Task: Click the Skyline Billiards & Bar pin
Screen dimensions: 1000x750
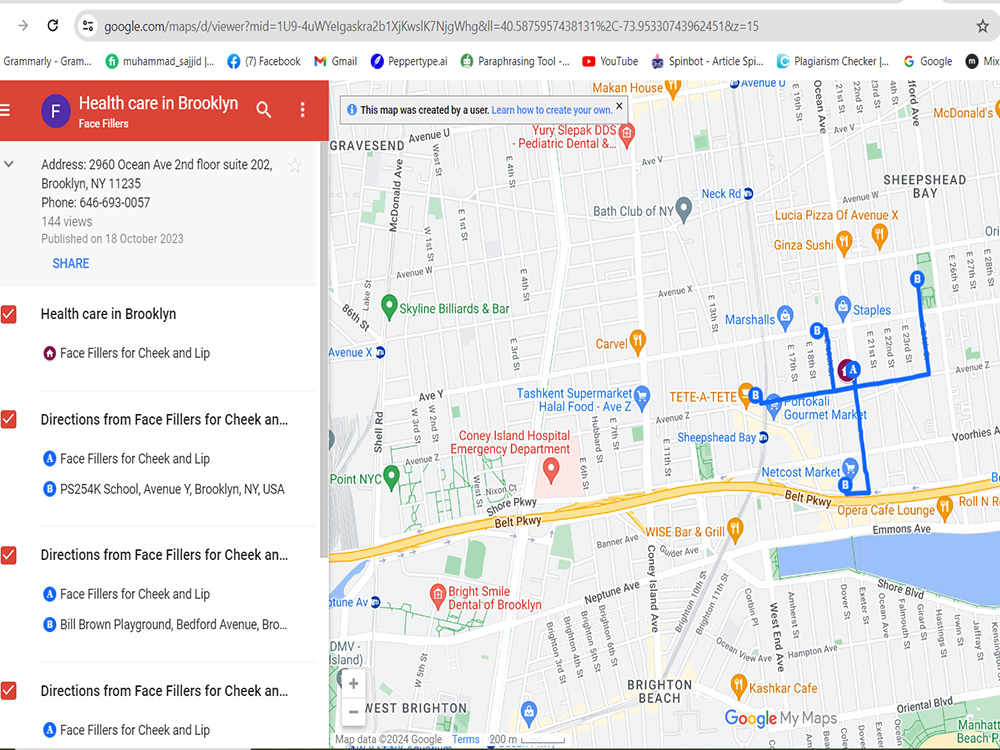Action: [x=389, y=307]
